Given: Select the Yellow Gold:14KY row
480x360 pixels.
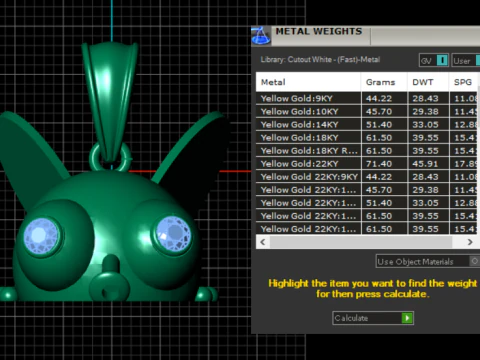Looking at the screenshot, I should point(367,124).
